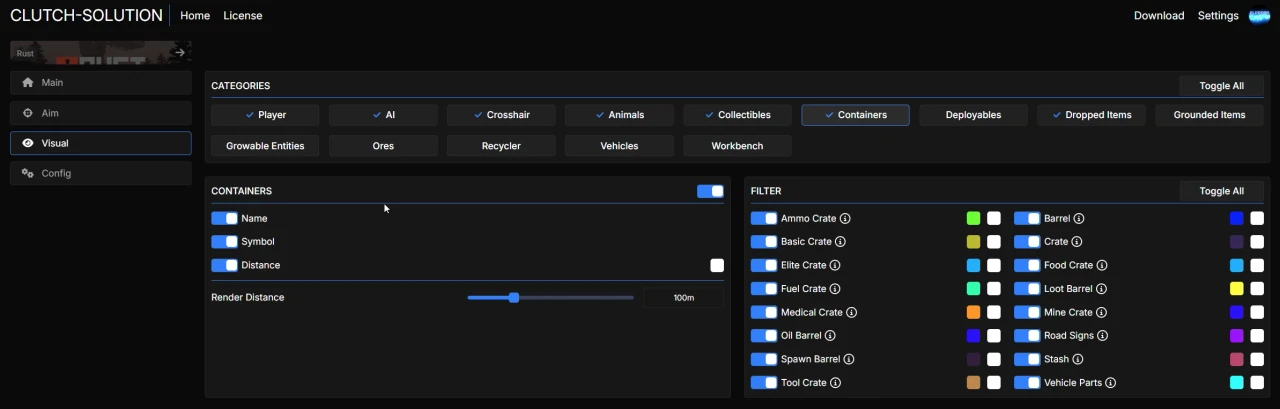Disable the main Containers toggle switch

click(710, 191)
